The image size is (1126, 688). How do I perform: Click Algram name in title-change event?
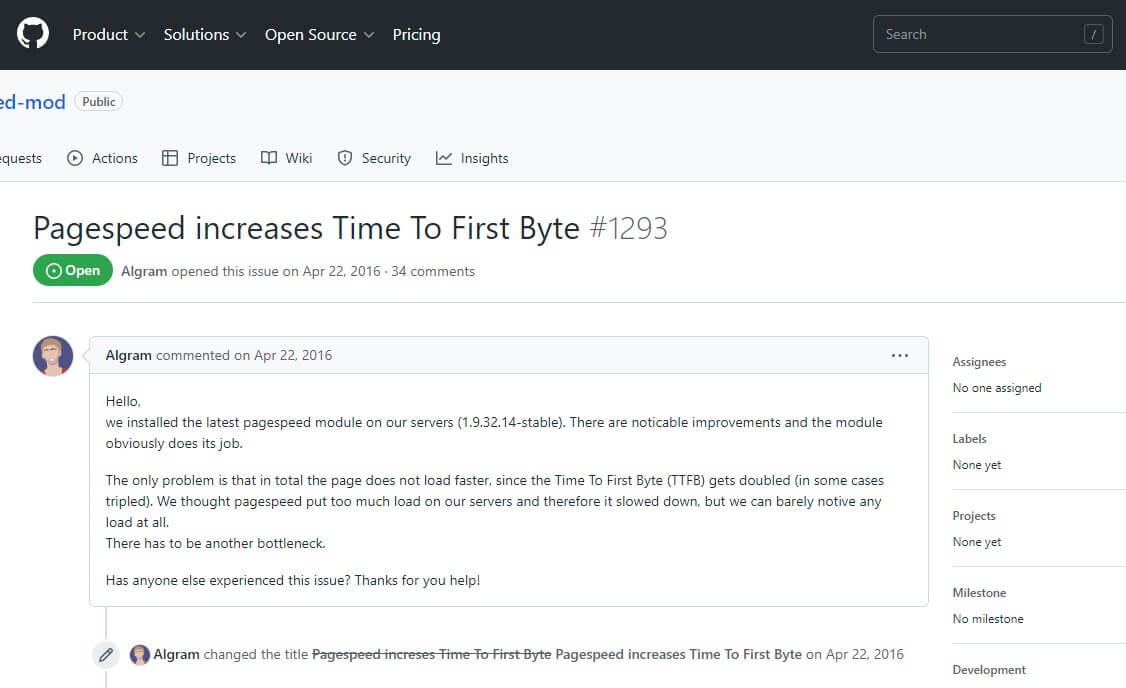177,654
